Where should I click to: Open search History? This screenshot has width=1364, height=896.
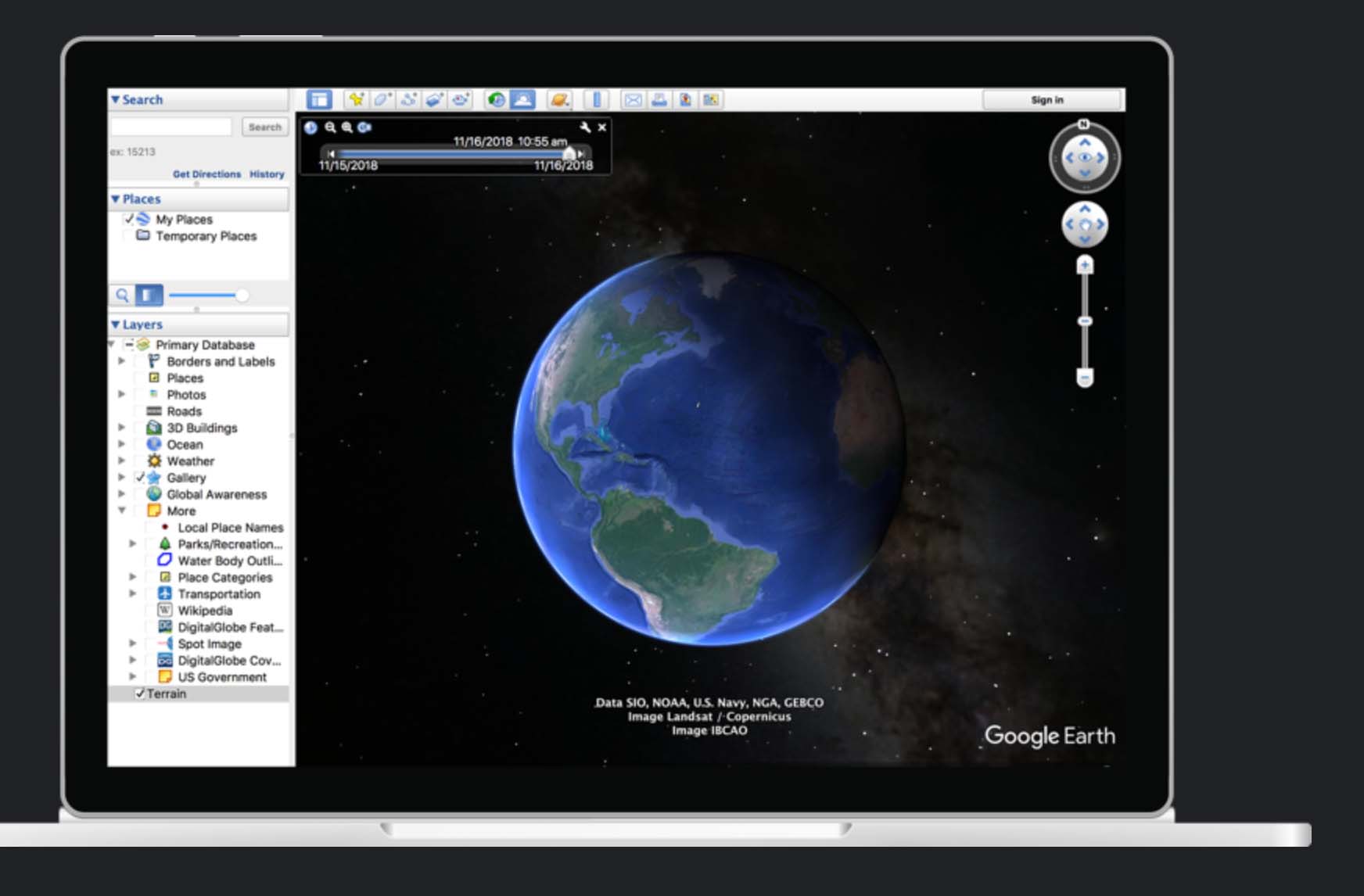pos(267,175)
